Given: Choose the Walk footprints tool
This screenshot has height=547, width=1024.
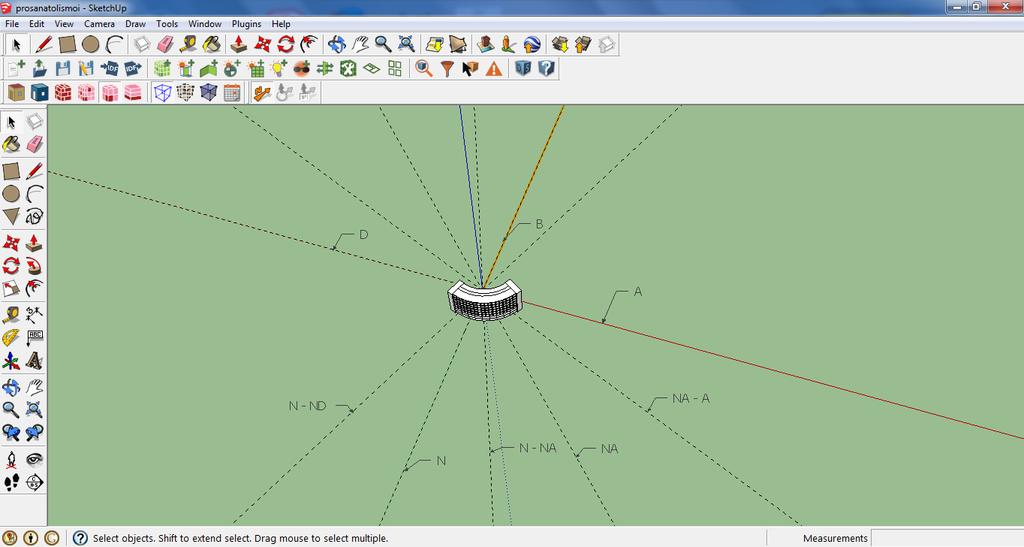Looking at the screenshot, I should [x=11, y=482].
